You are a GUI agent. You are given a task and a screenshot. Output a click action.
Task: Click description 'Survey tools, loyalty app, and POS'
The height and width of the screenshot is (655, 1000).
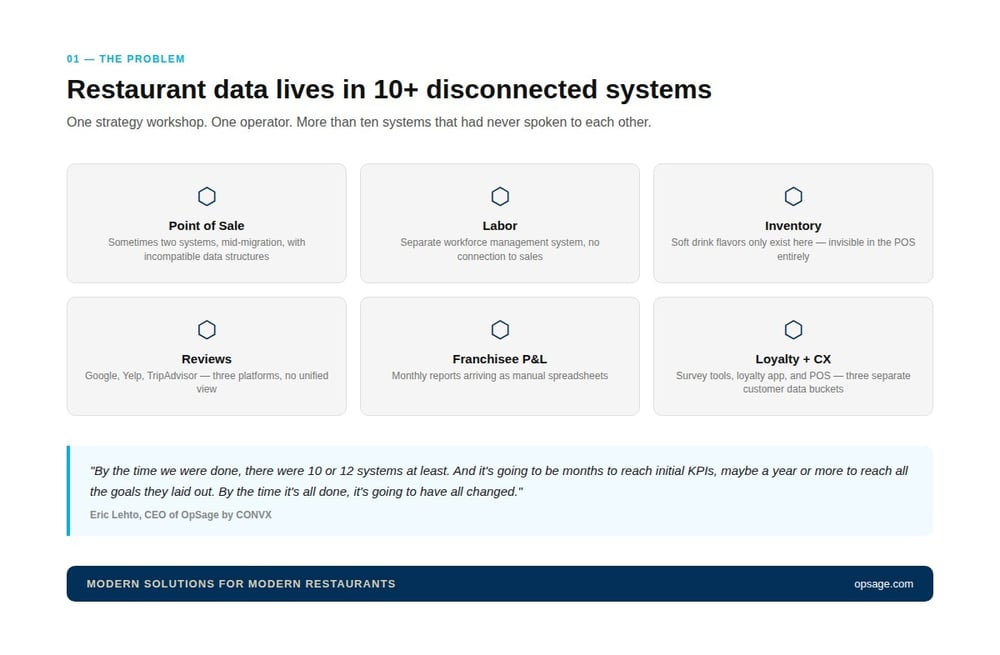(x=793, y=382)
